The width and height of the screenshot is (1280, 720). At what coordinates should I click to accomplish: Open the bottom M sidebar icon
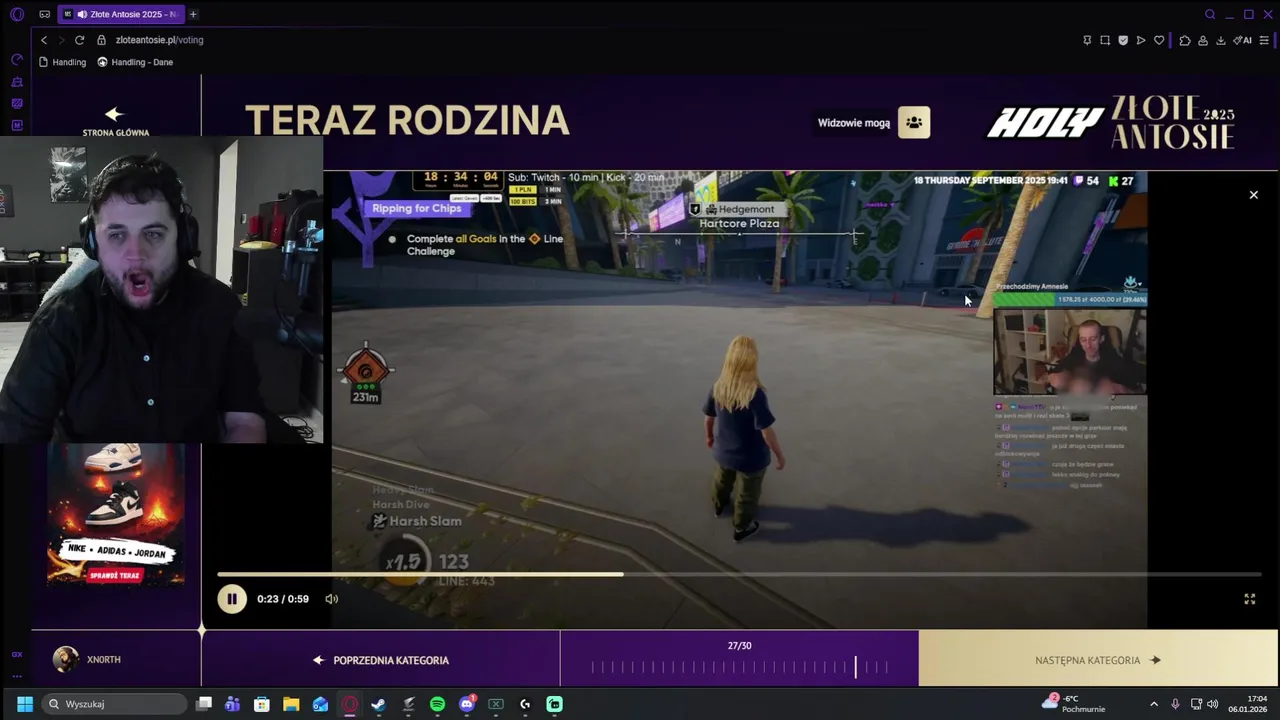[x=17, y=125]
